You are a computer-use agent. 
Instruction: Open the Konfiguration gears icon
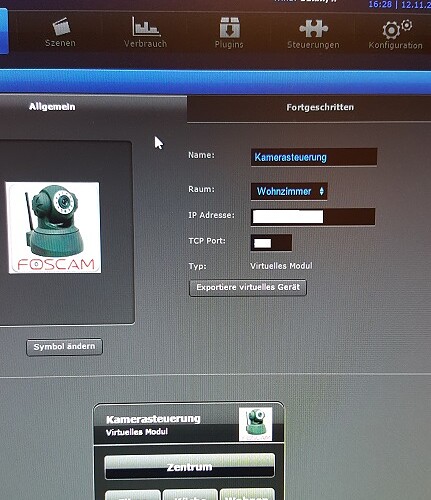397,29
